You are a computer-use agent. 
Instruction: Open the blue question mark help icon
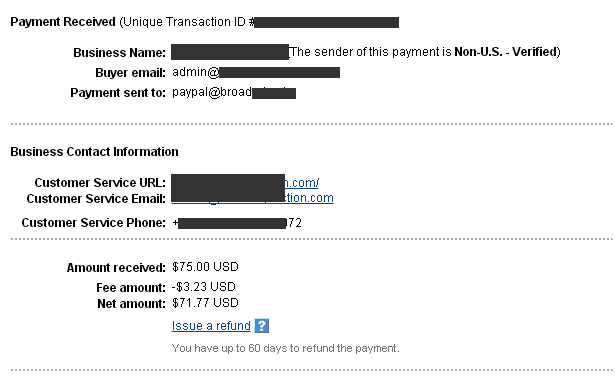click(262, 326)
